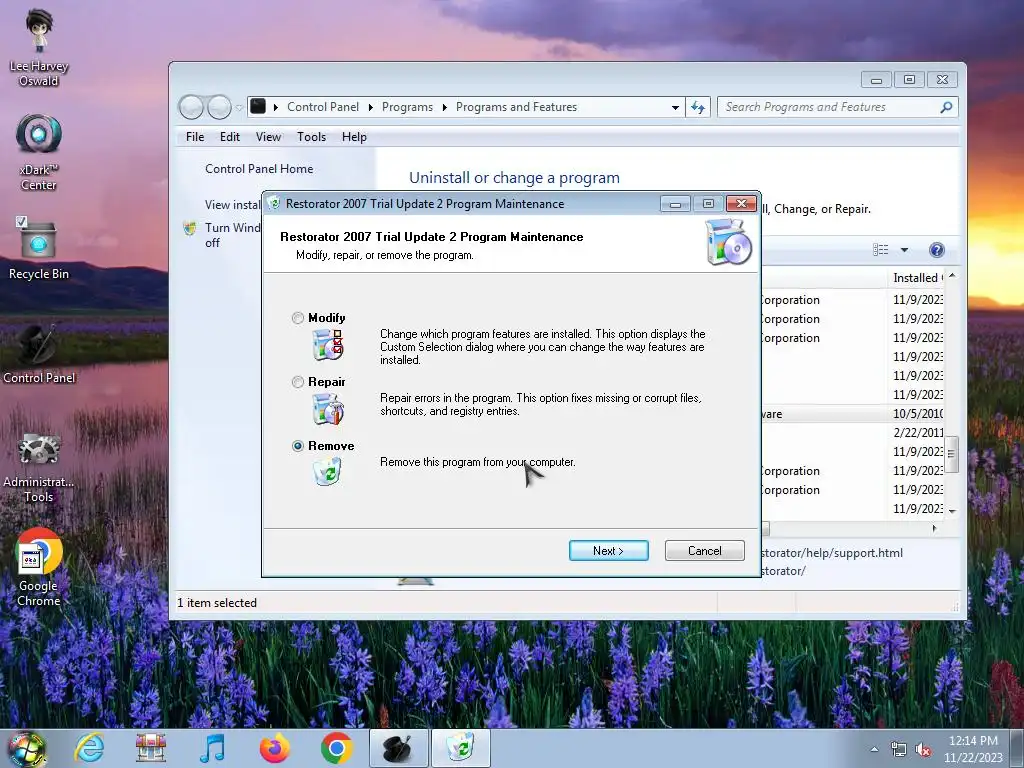Open the File menu in Programs and Features
This screenshot has height=768, width=1024.
[195, 136]
